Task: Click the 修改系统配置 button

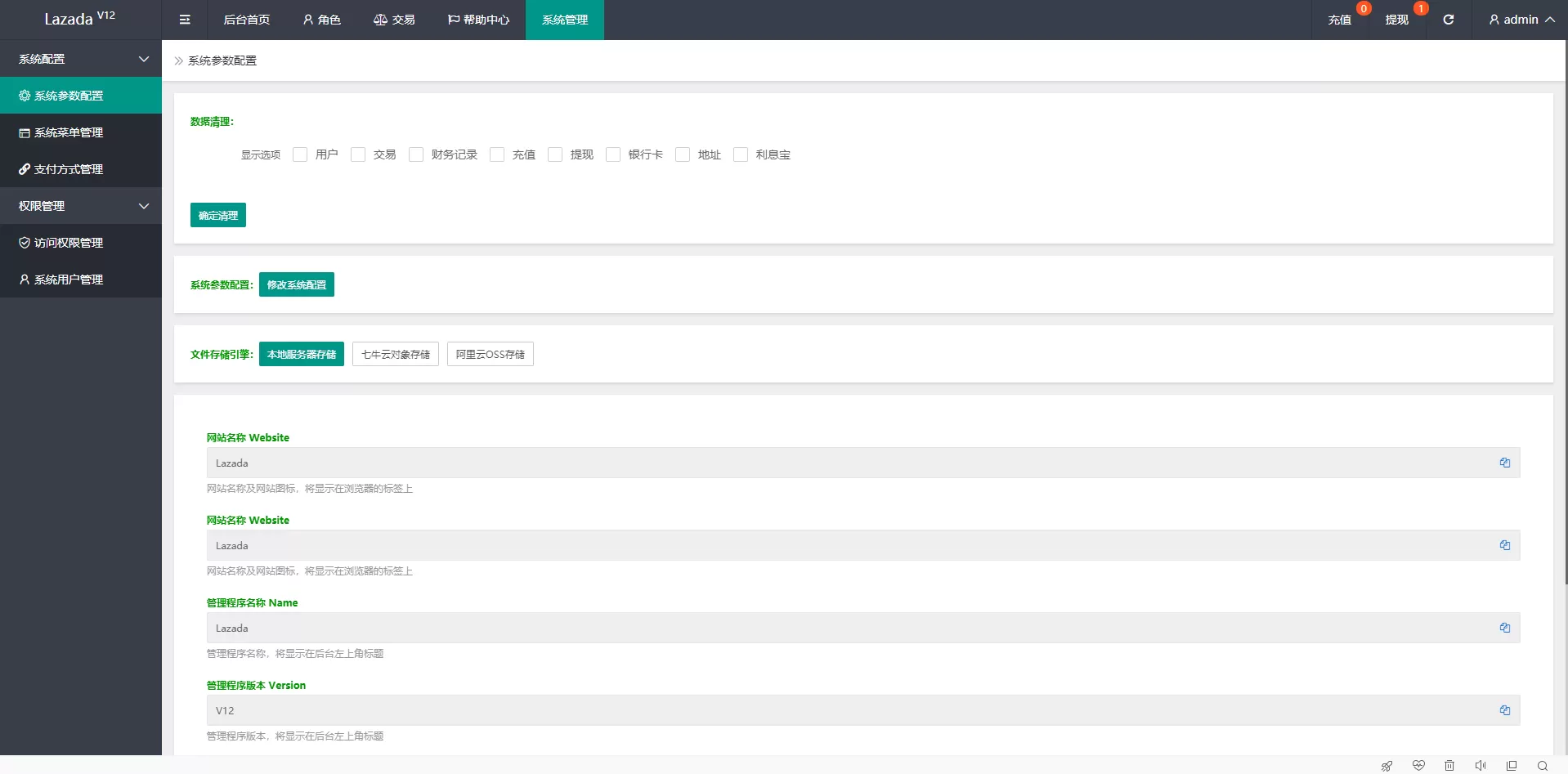Action: click(297, 284)
